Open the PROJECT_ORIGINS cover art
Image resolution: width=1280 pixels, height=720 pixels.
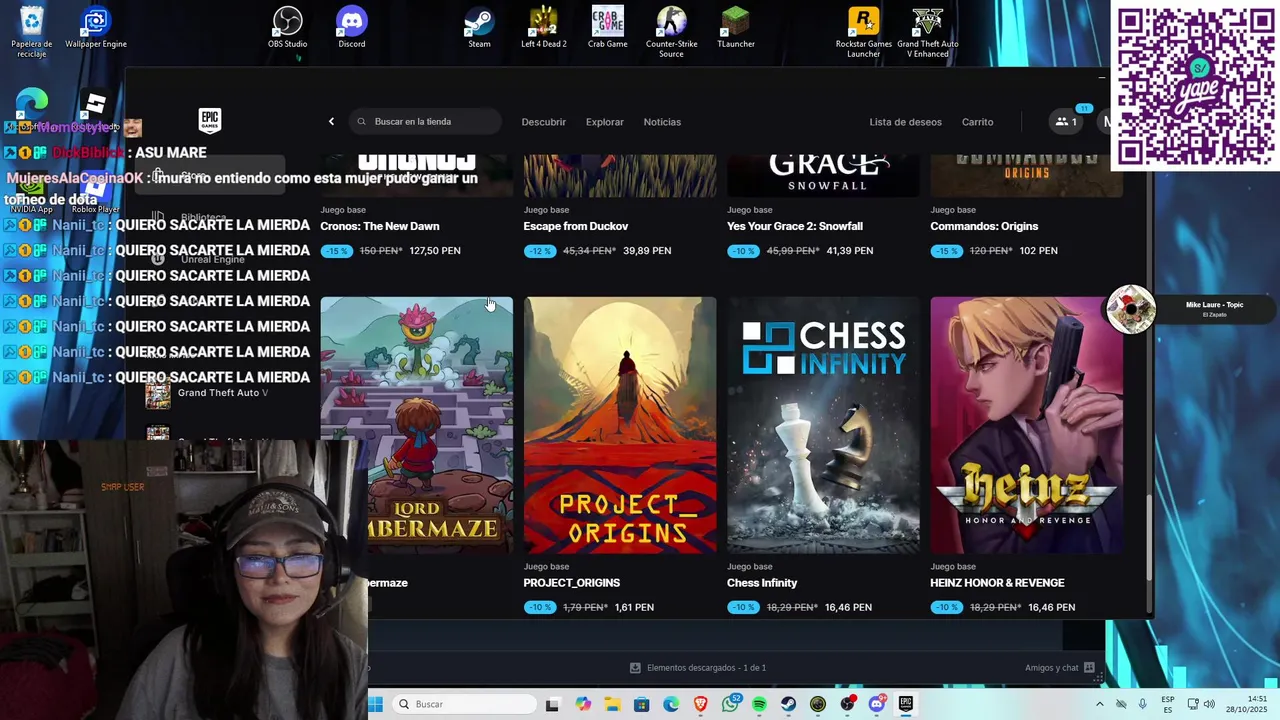click(x=620, y=425)
